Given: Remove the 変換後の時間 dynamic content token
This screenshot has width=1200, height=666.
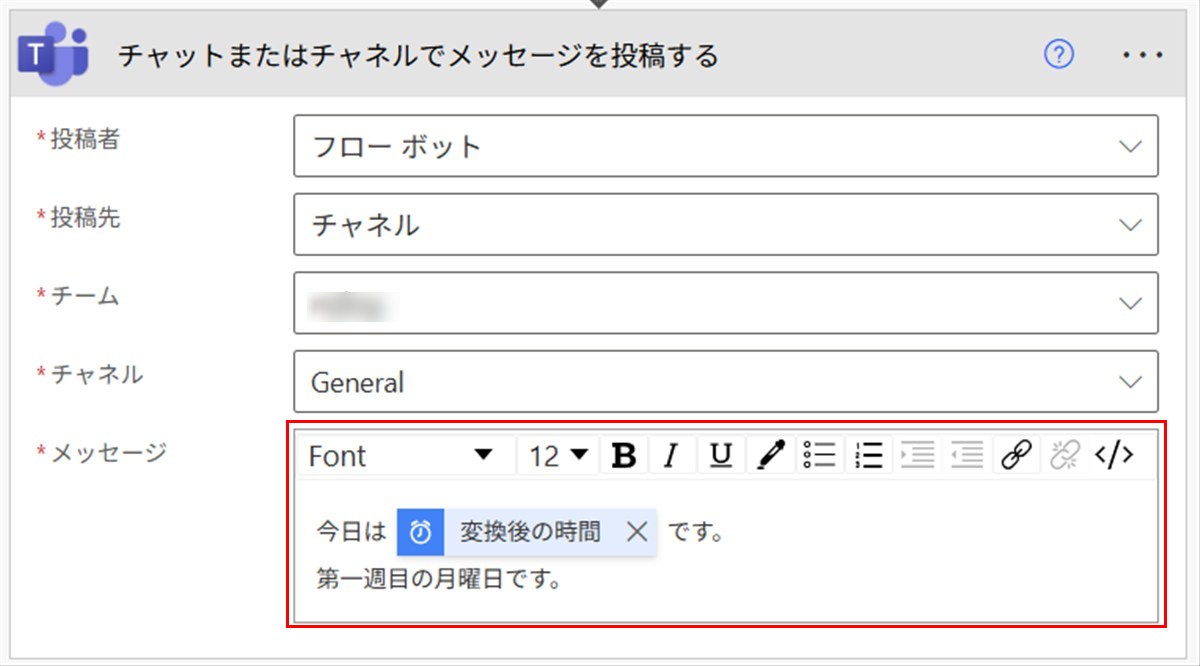Looking at the screenshot, I should pos(637,532).
